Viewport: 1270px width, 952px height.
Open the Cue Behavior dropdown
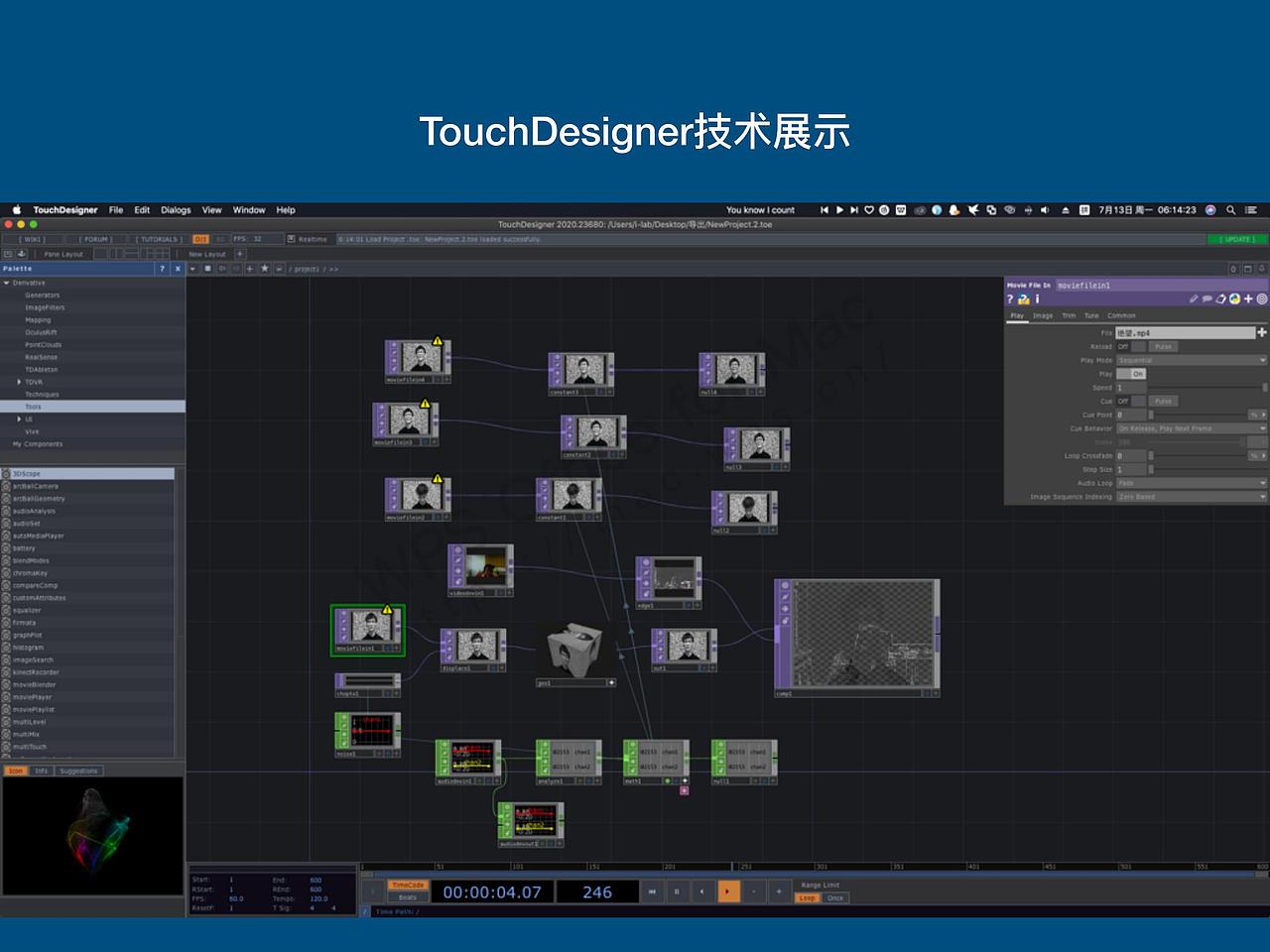click(x=1192, y=428)
